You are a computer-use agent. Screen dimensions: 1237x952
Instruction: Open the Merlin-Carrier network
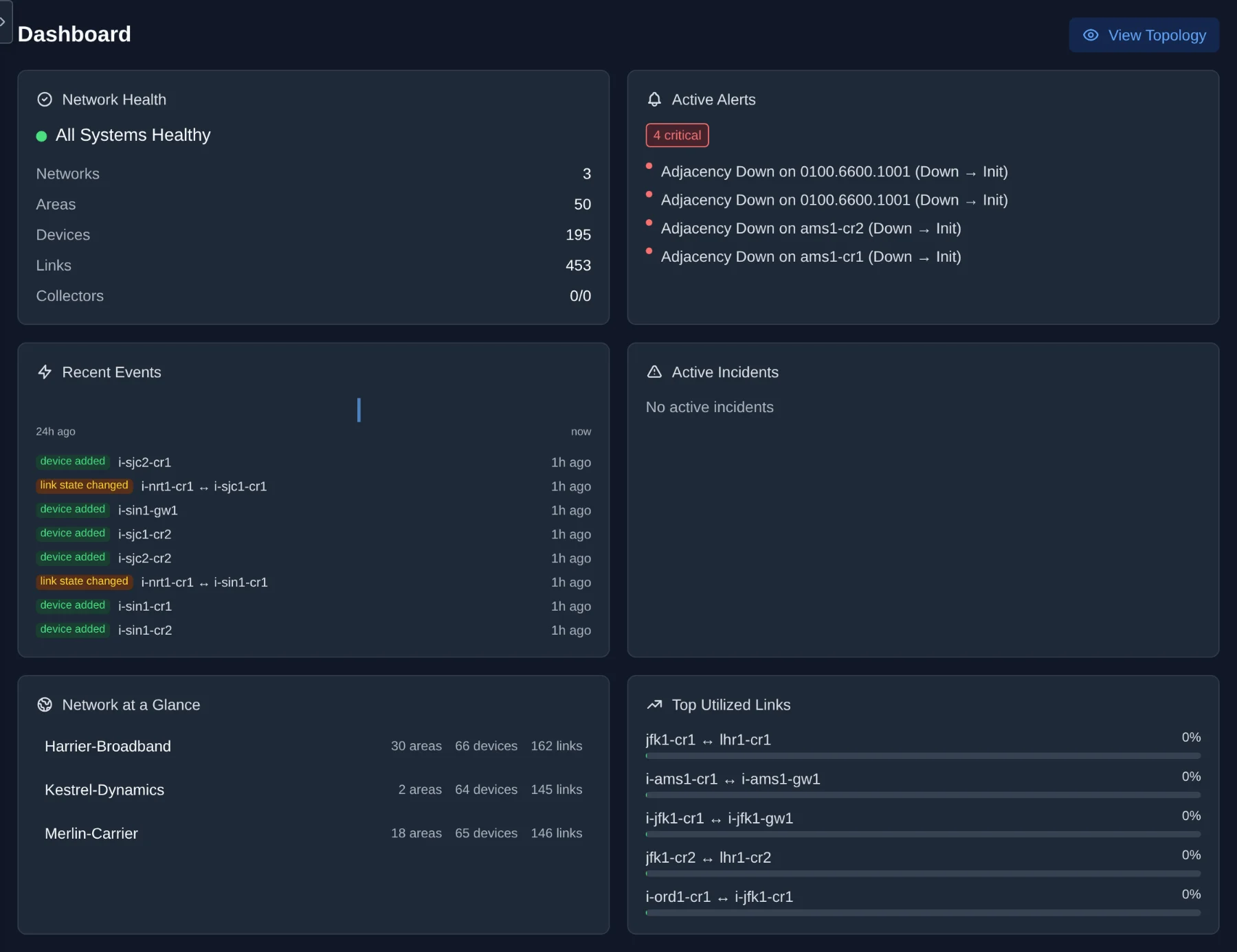[x=313, y=833]
